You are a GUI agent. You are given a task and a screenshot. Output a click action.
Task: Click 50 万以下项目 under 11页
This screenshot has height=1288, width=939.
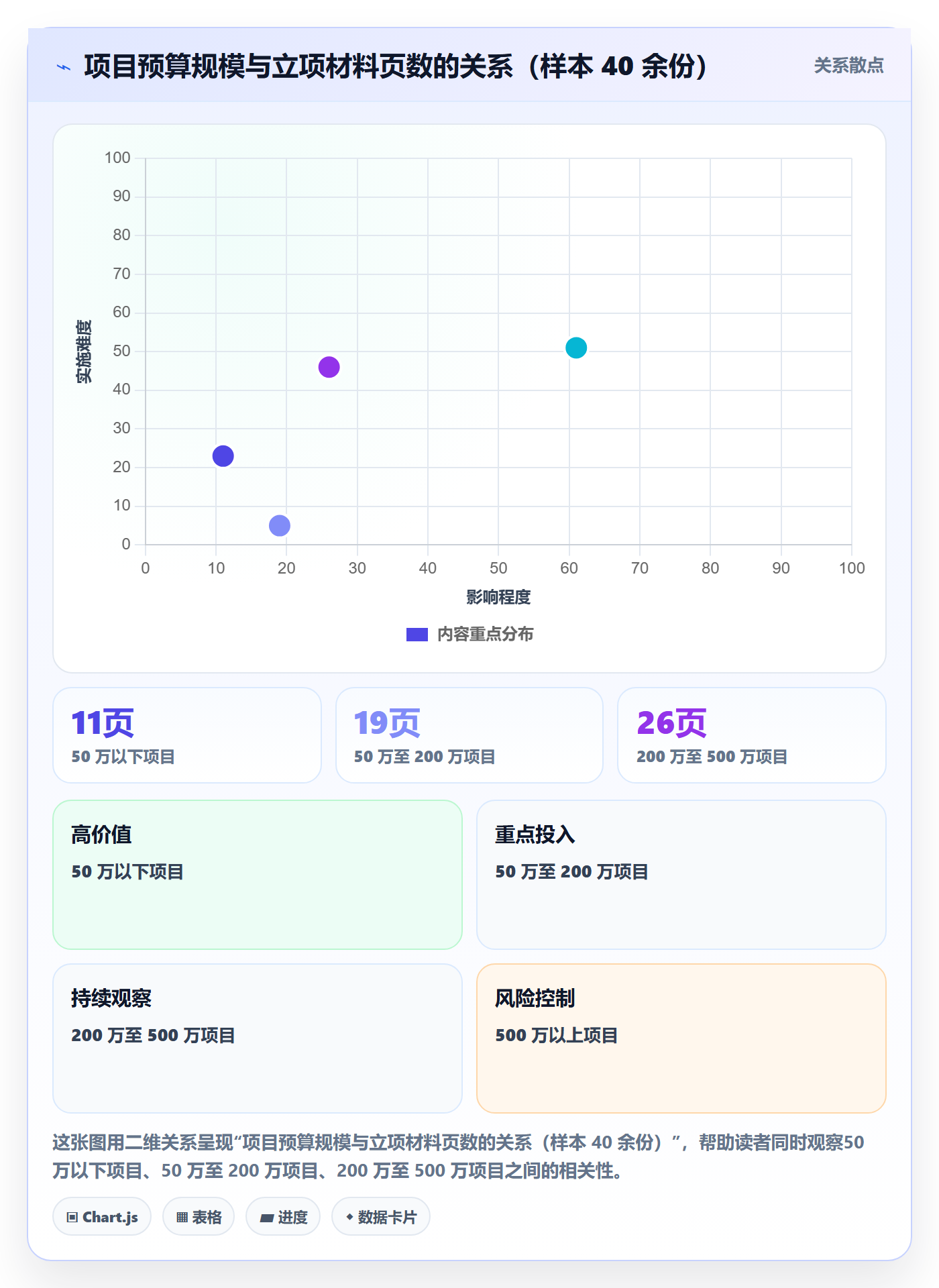tap(123, 757)
